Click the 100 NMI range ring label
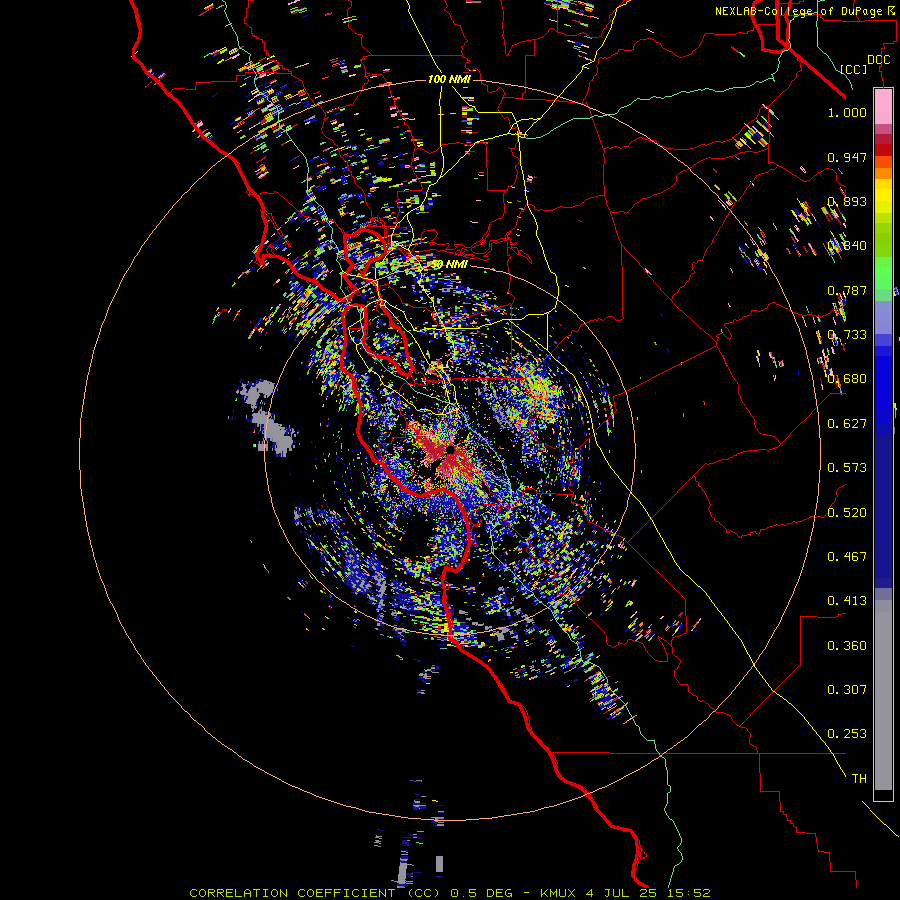 pyautogui.click(x=449, y=79)
